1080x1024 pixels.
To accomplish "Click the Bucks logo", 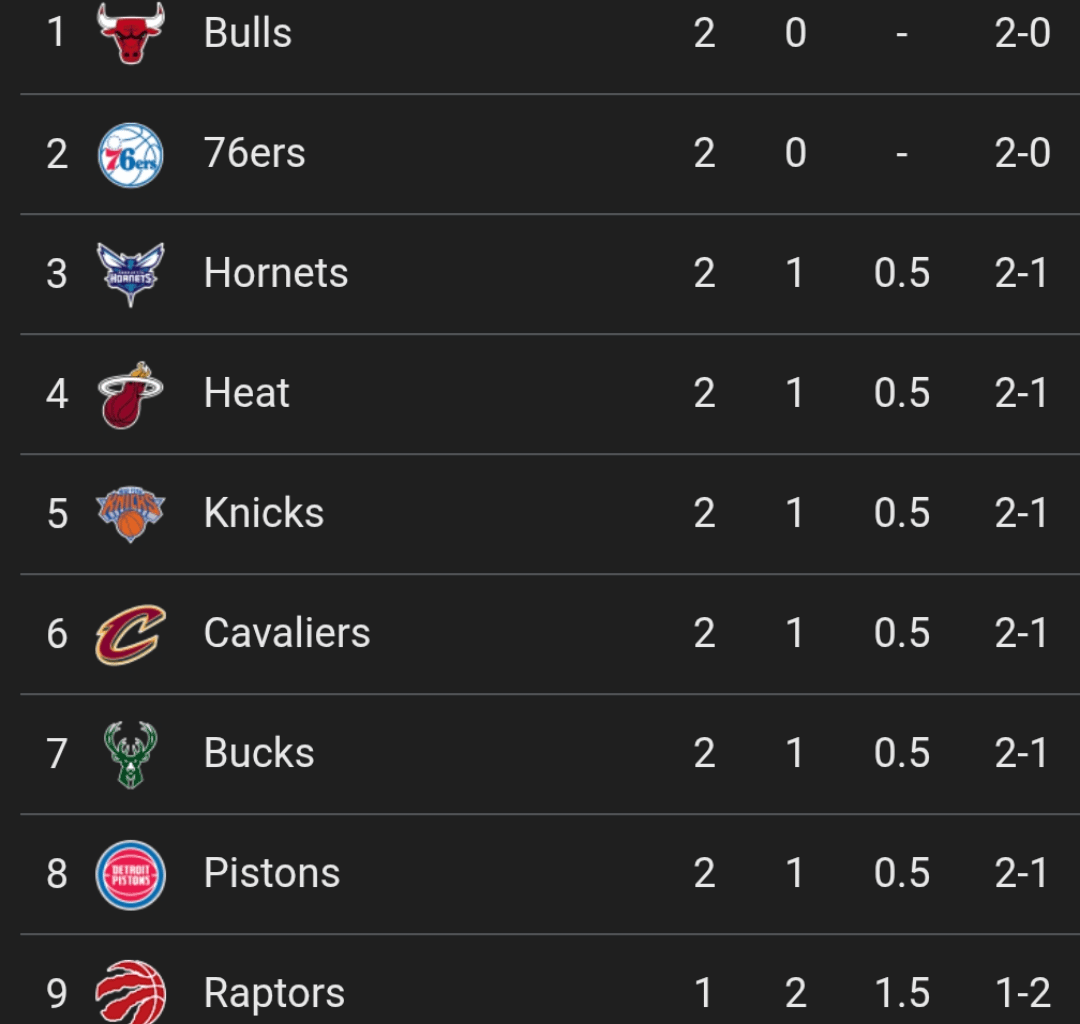I will [x=130, y=752].
